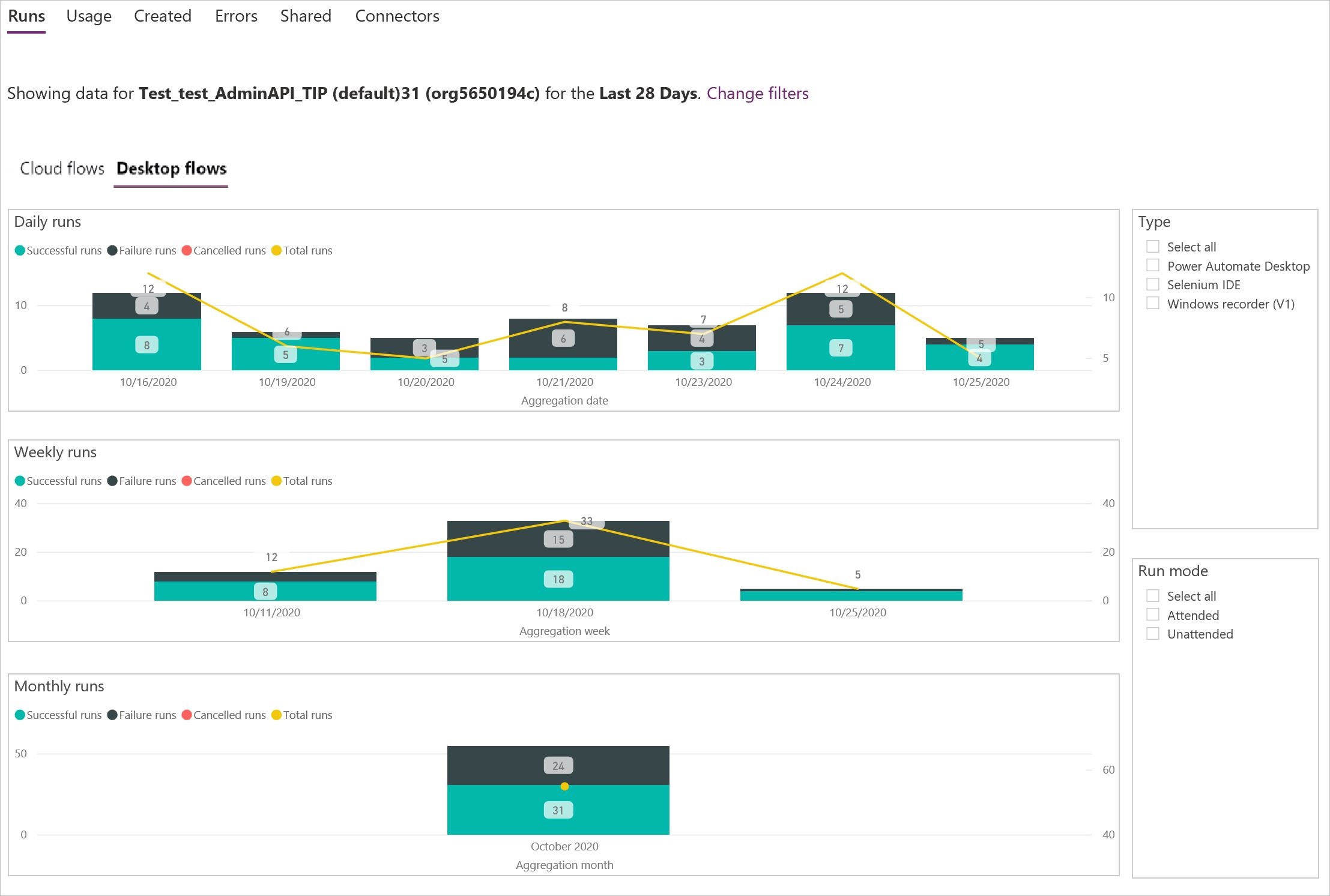The height and width of the screenshot is (896, 1330).
Task: Click the Usage navigation item
Action: (87, 15)
